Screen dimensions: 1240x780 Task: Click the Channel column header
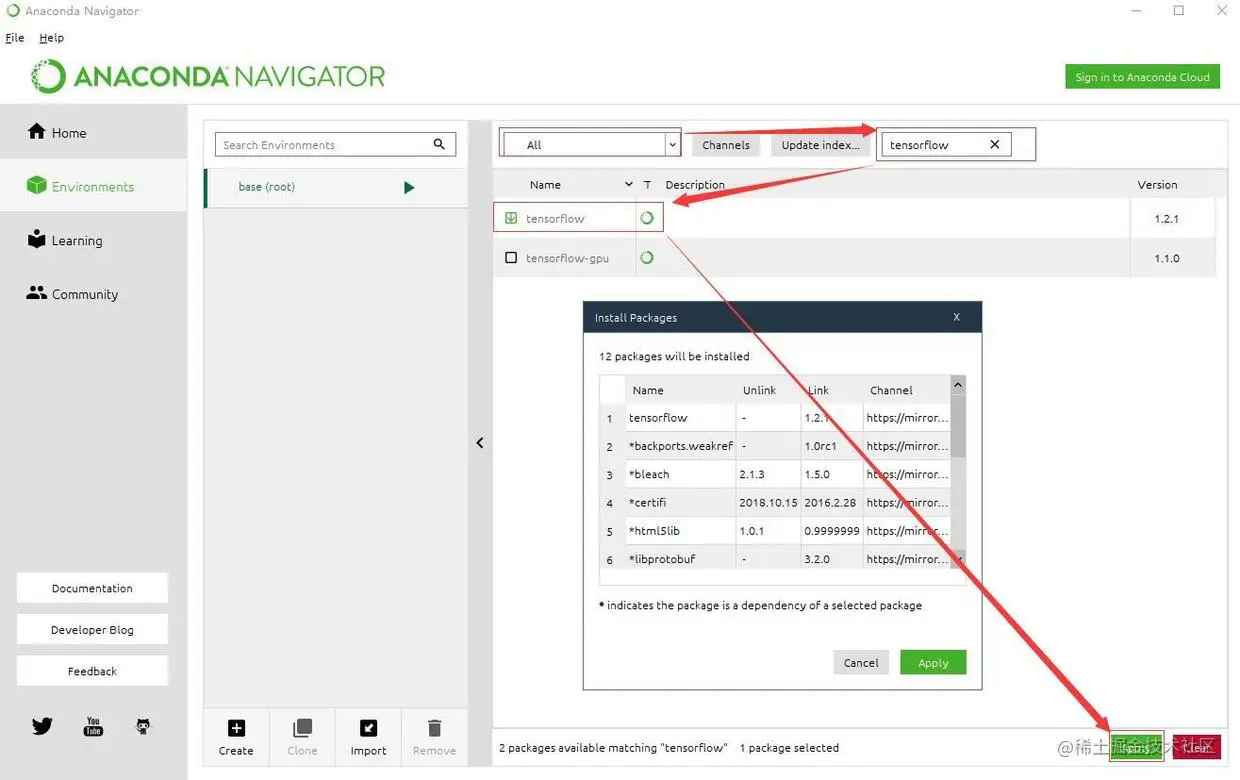point(891,390)
